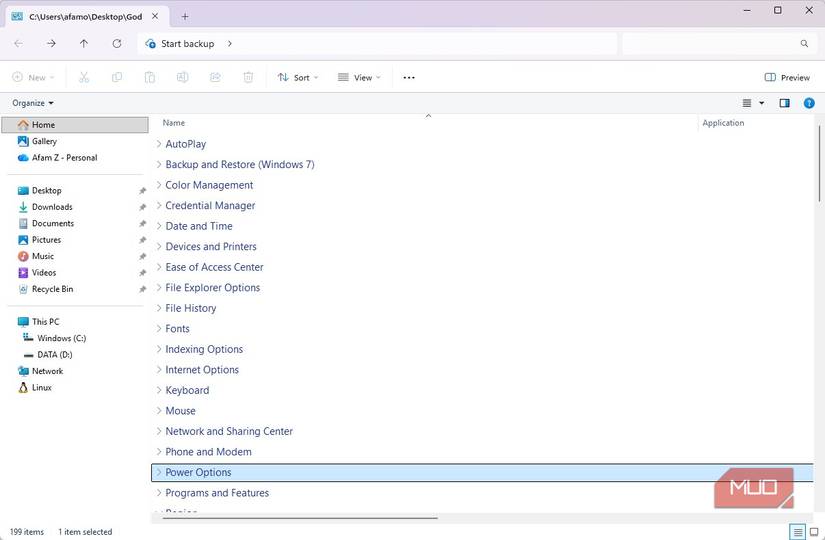Open Linux in the sidebar
This screenshot has width=825, height=540.
point(42,387)
